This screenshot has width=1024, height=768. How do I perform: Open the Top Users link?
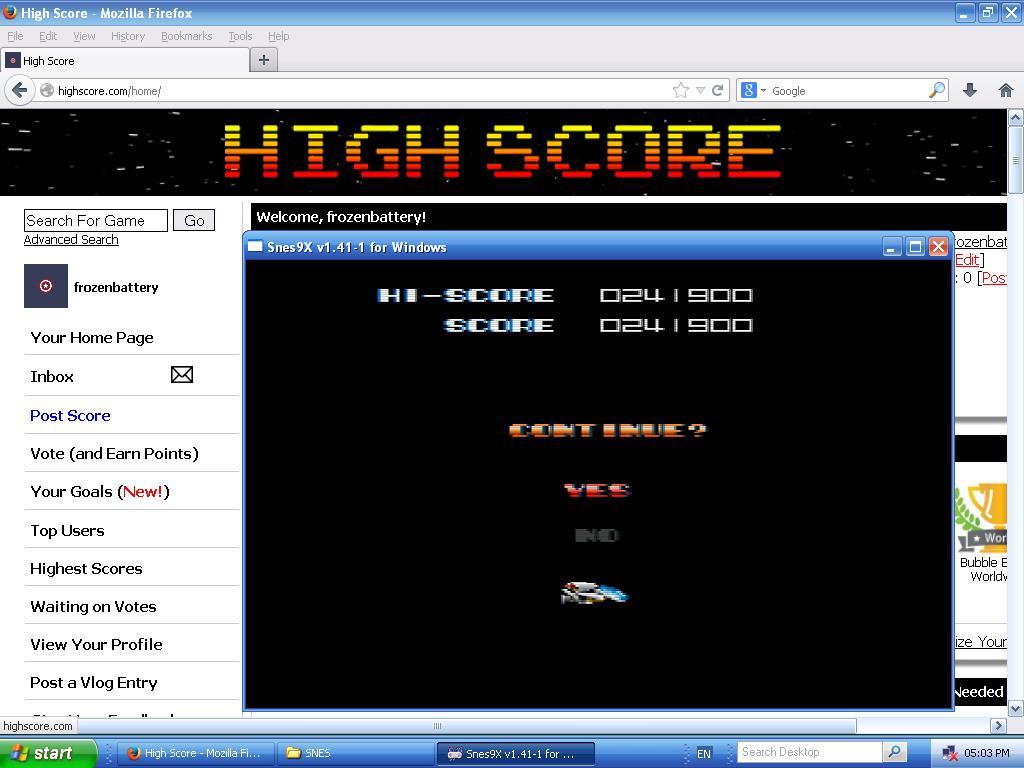(67, 530)
